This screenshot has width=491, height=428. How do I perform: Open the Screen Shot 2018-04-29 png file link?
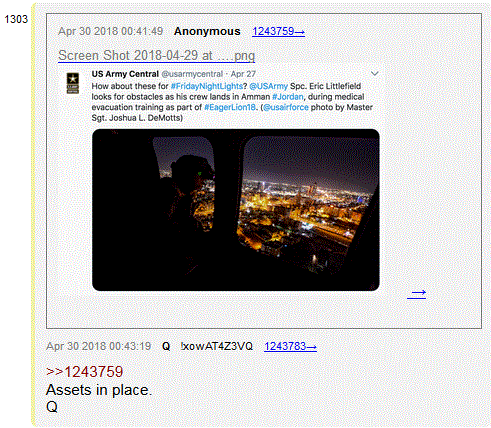point(157,55)
